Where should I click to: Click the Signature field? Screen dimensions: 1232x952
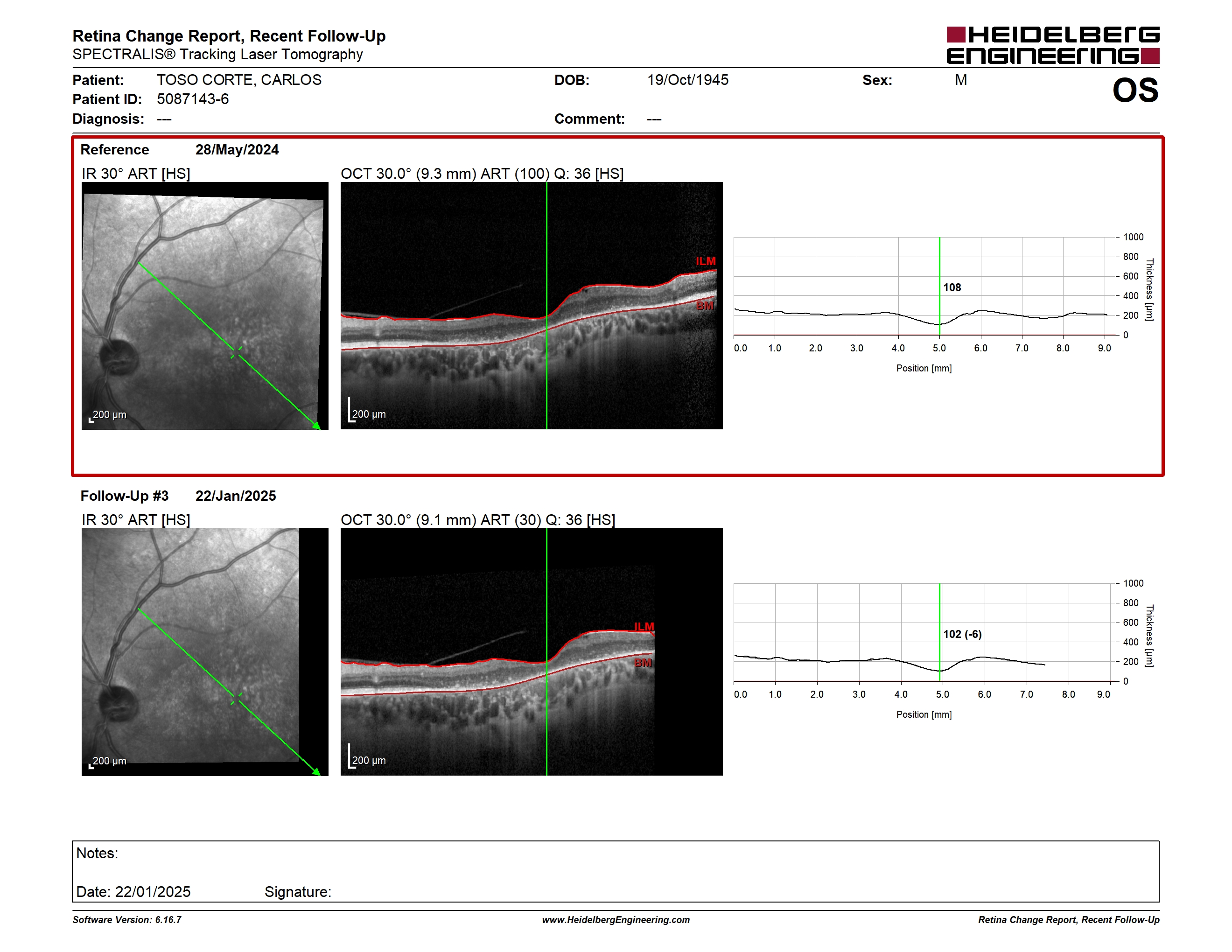coord(298,892)
